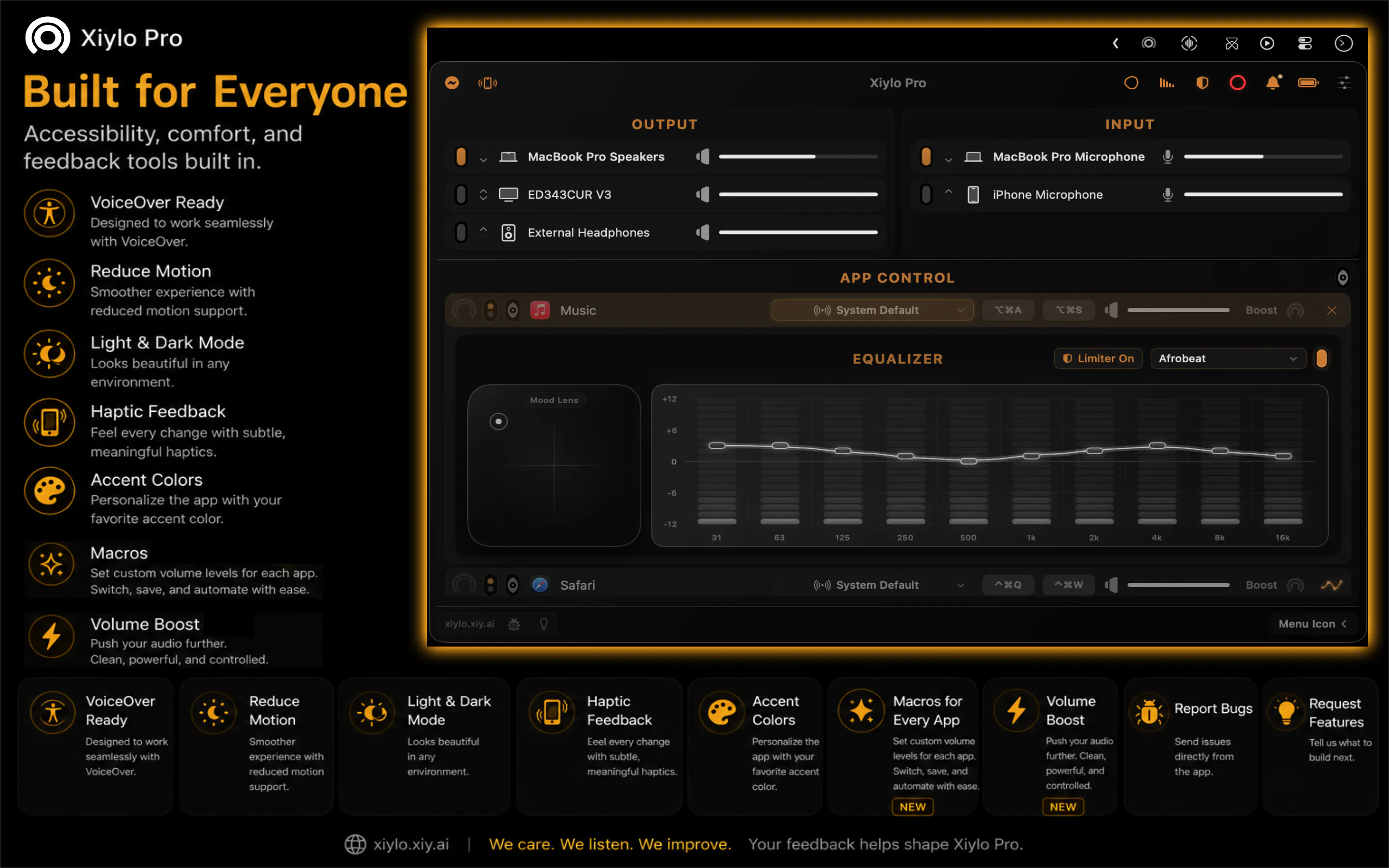The image size is (1389, 868).
Task: Click the Safari row equalizer wave icon
Action: [1332, 585]
